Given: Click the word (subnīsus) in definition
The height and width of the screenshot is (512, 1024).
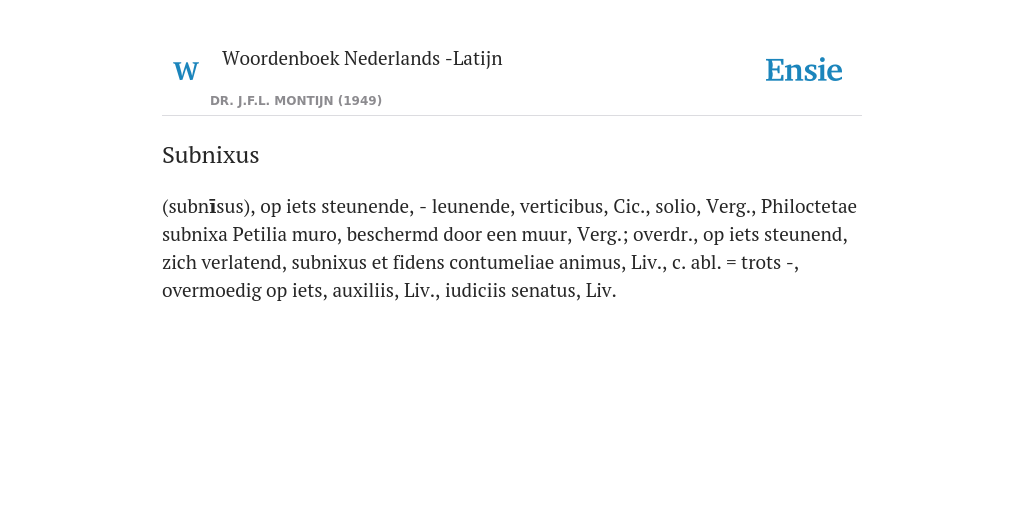Looking at the screenshot, I should coord(206,207).
